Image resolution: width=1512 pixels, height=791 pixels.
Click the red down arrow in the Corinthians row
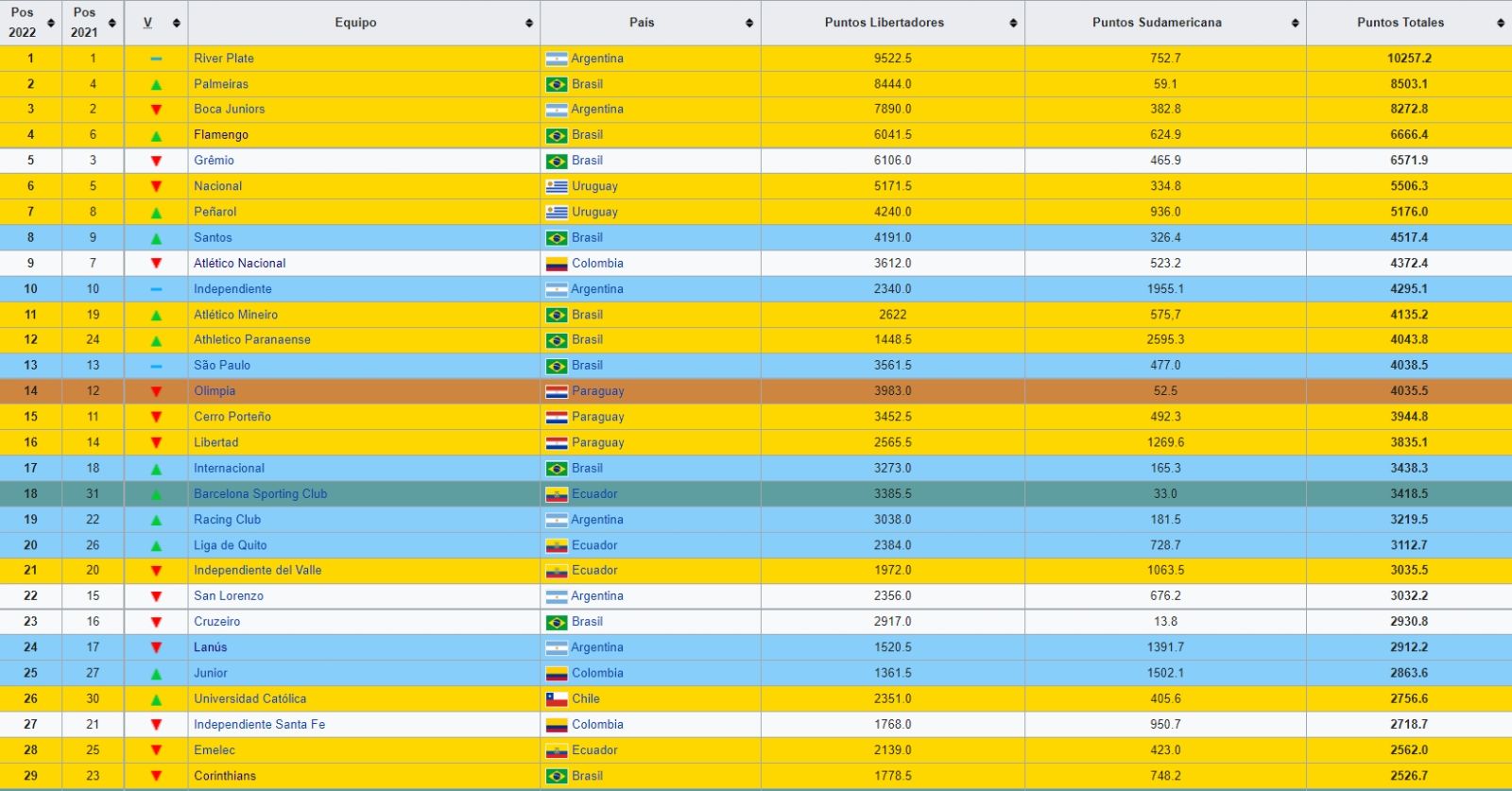pos(156,777)
